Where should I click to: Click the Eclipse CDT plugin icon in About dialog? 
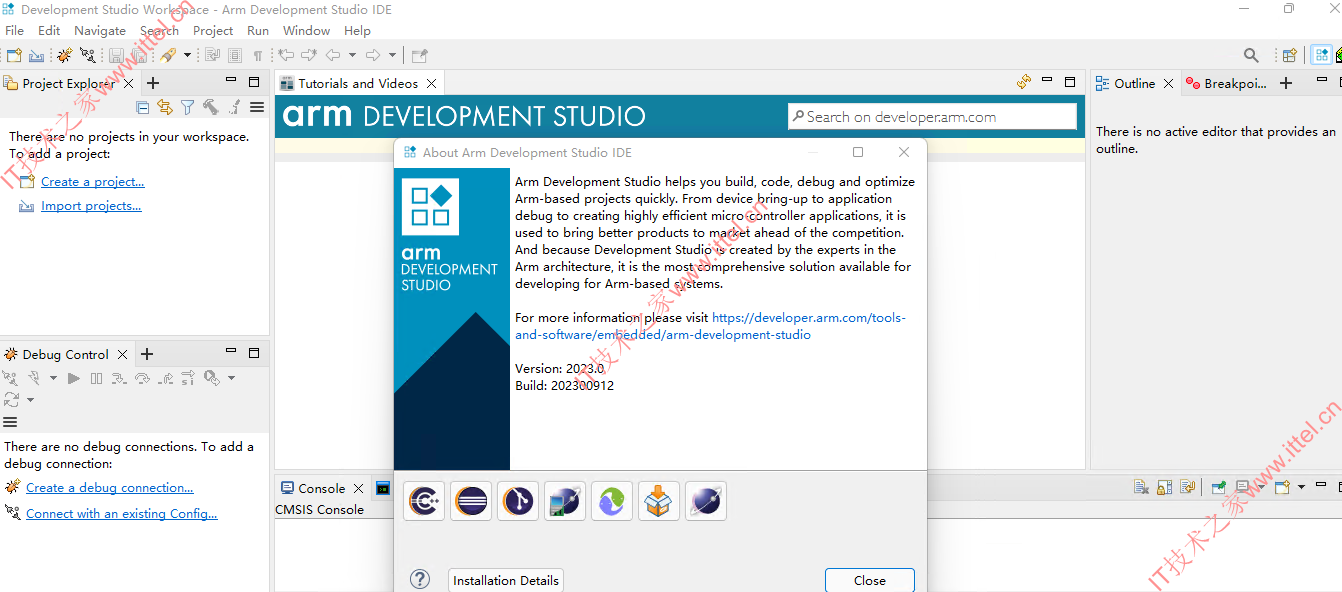pos(424,501)
